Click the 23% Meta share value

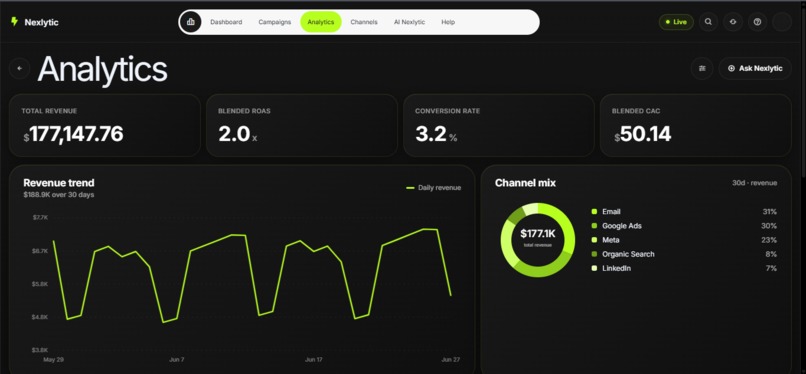pyautogui.click(x=769, y=240)
